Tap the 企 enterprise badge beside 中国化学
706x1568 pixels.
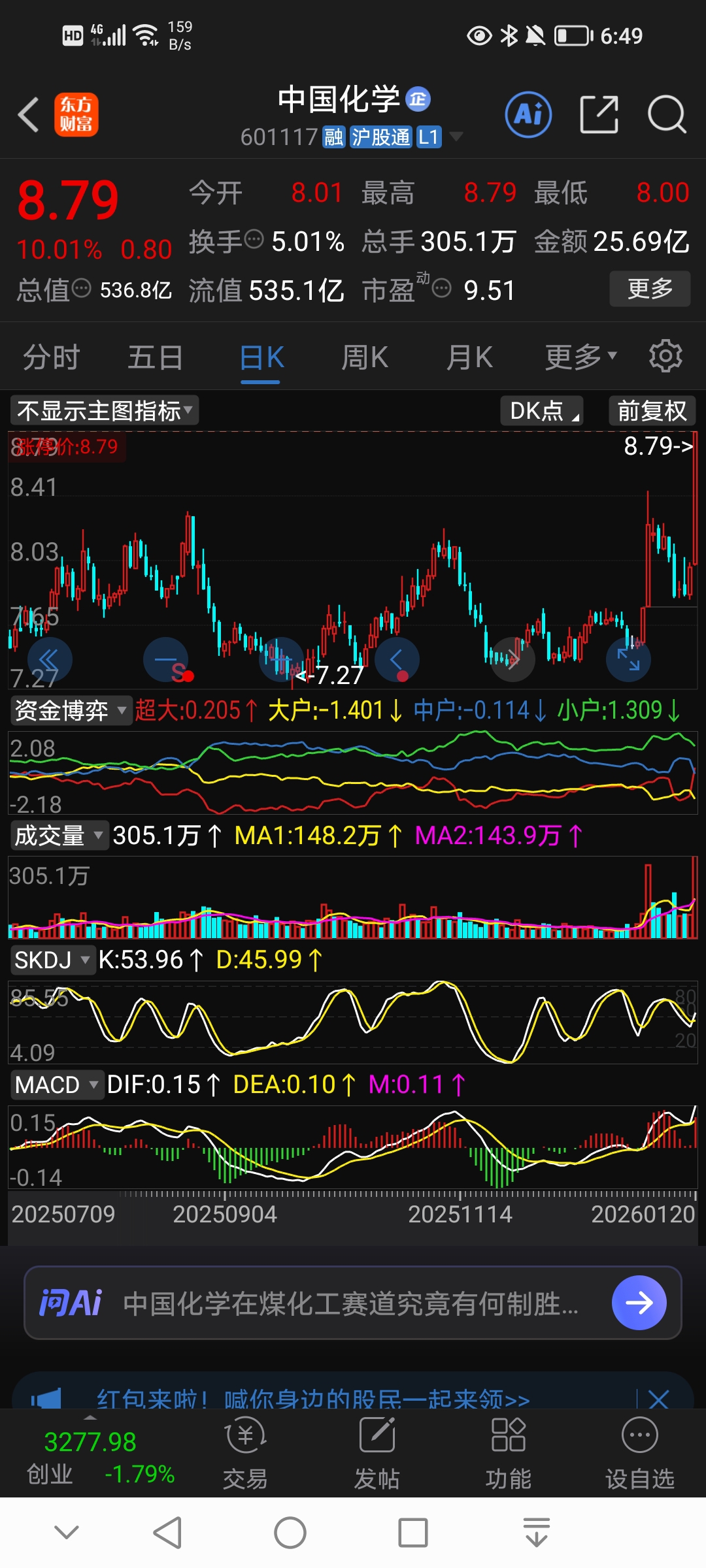tap(418, 99)
